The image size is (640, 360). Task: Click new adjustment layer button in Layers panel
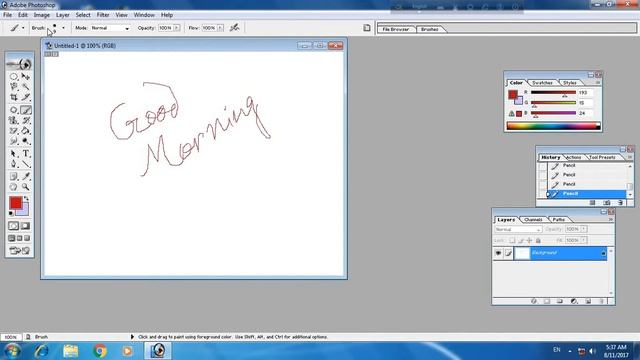click(574, 301)
